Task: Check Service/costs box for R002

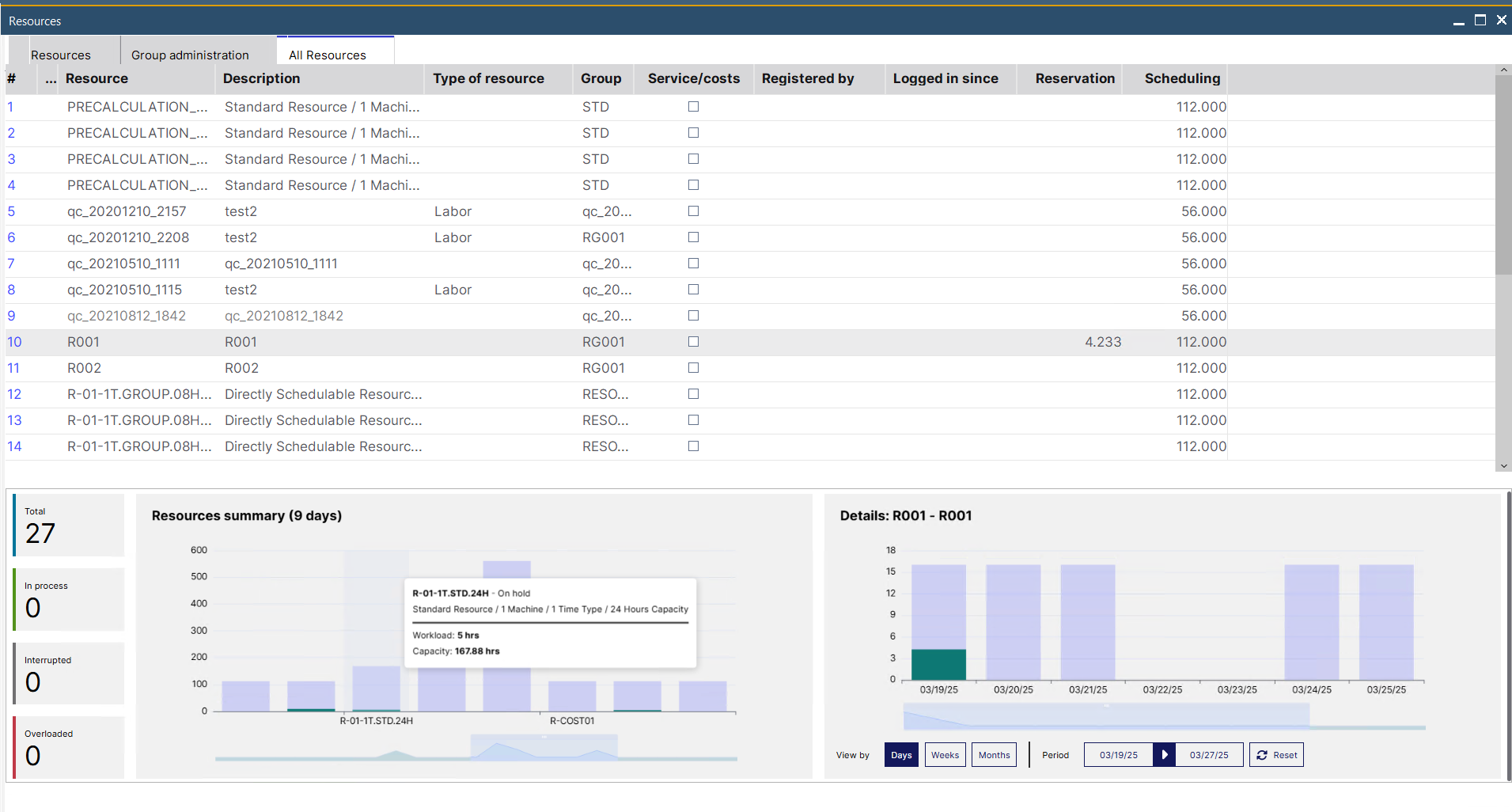Action: click(x=693, y=368)
